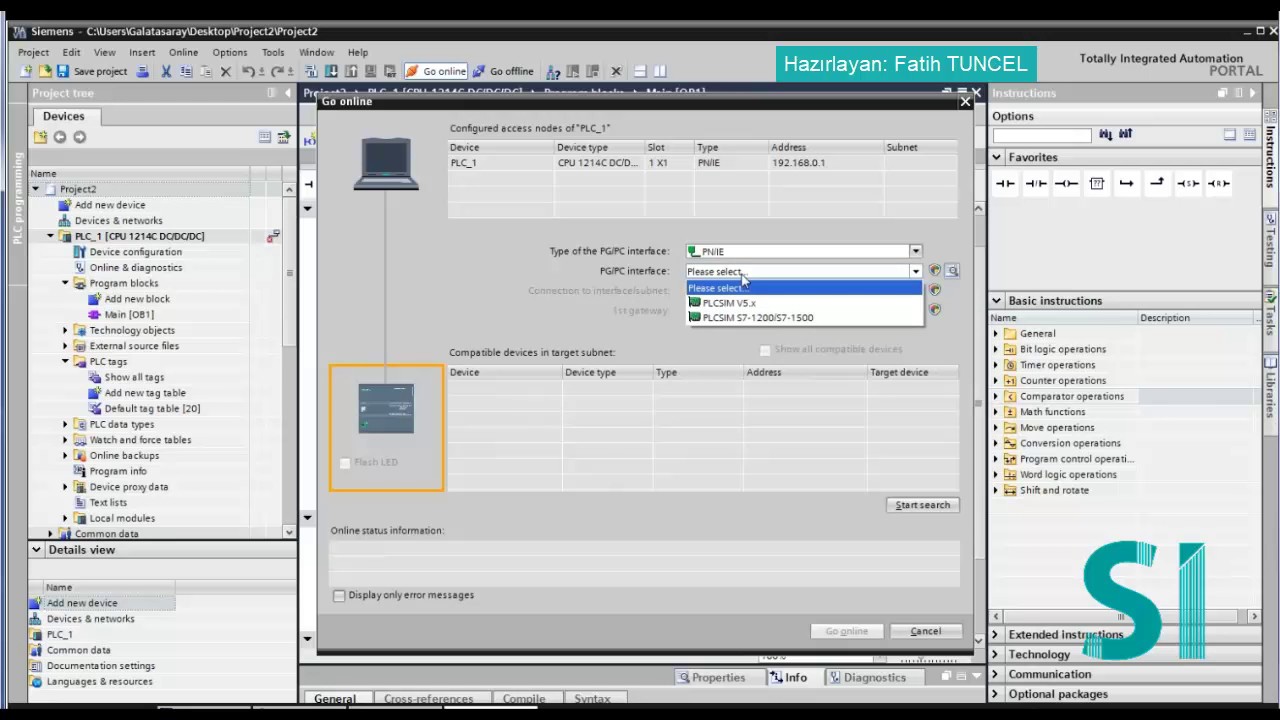Select Comparator operations in Basic instructions
Viewport: 1280px width, 720px height.
pos(1071,396)
